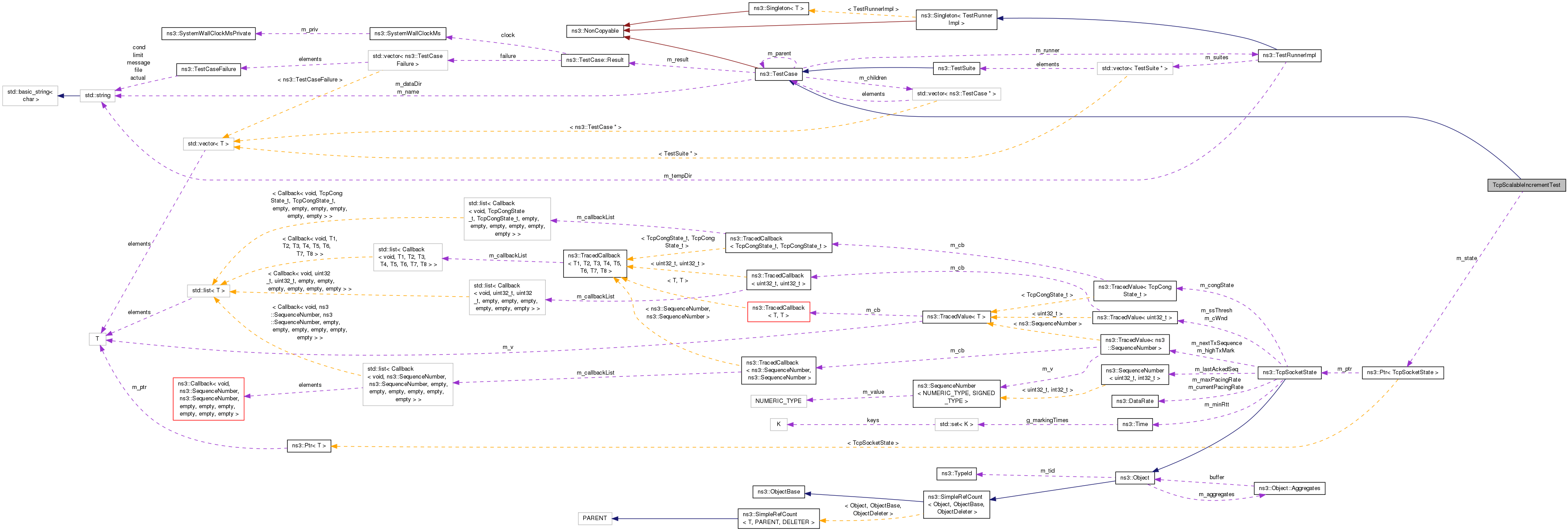Click the ns3::Singleton< T > node
Image resolution: width=1568 pixels, height=531 pixels.
tap(779, 9)
